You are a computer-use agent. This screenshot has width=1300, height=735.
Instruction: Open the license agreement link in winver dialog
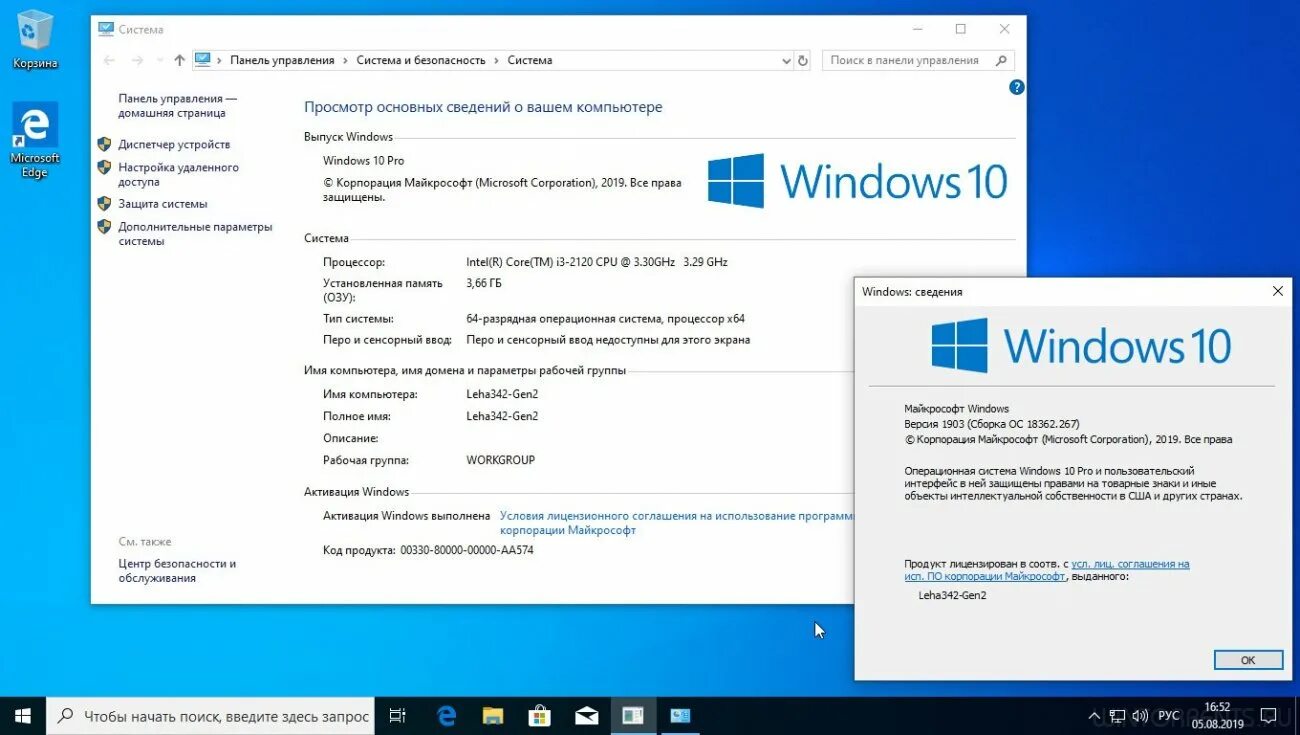(1047, 570)
